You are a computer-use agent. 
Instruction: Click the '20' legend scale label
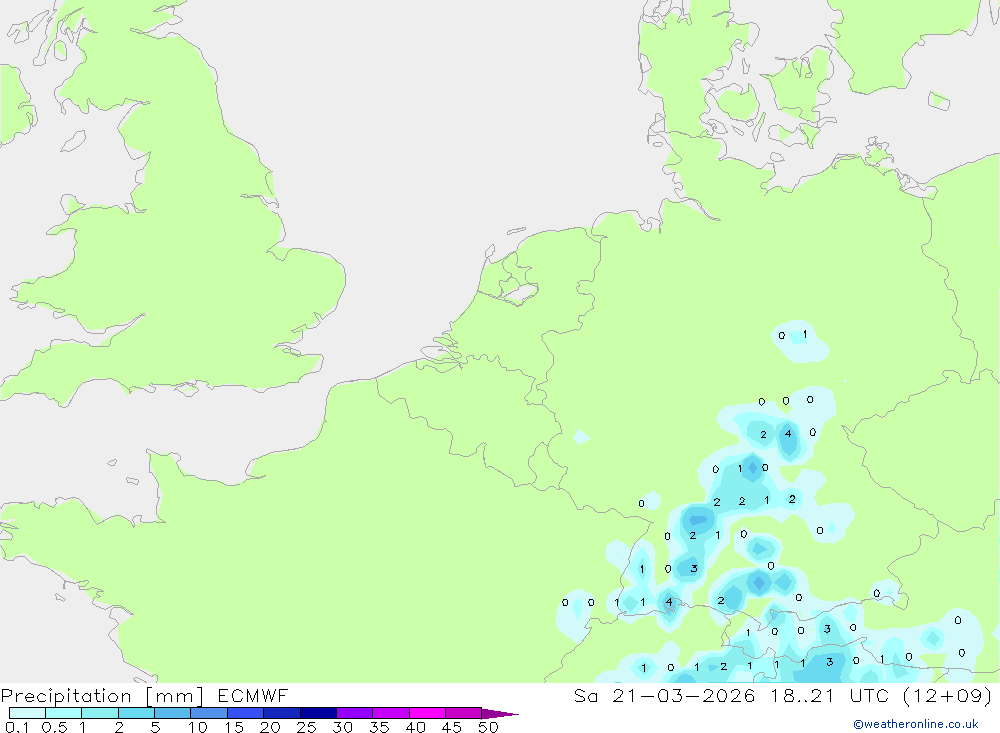click(270, 727)
